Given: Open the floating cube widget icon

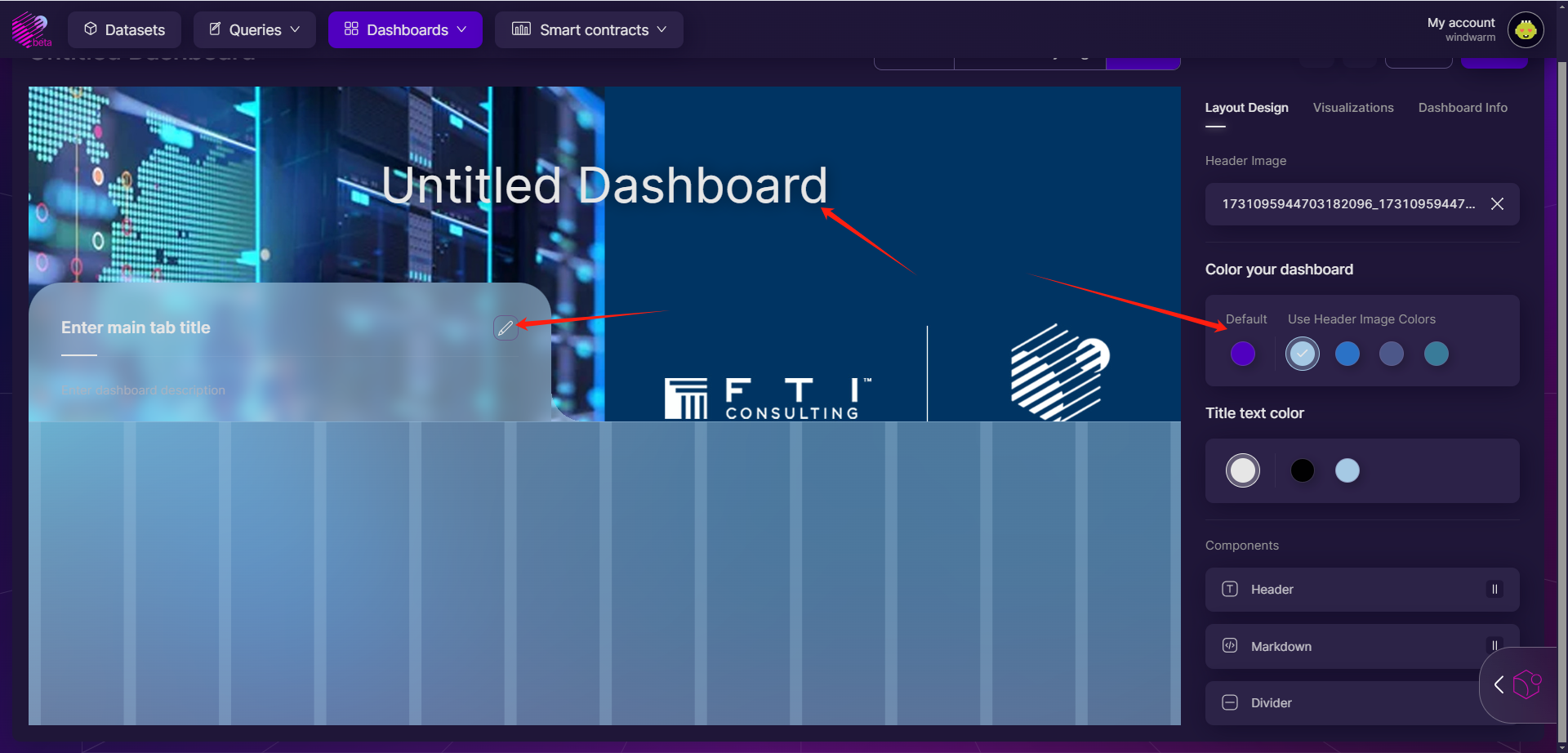Looking at the screenshot, I should tap(1526, 684).
